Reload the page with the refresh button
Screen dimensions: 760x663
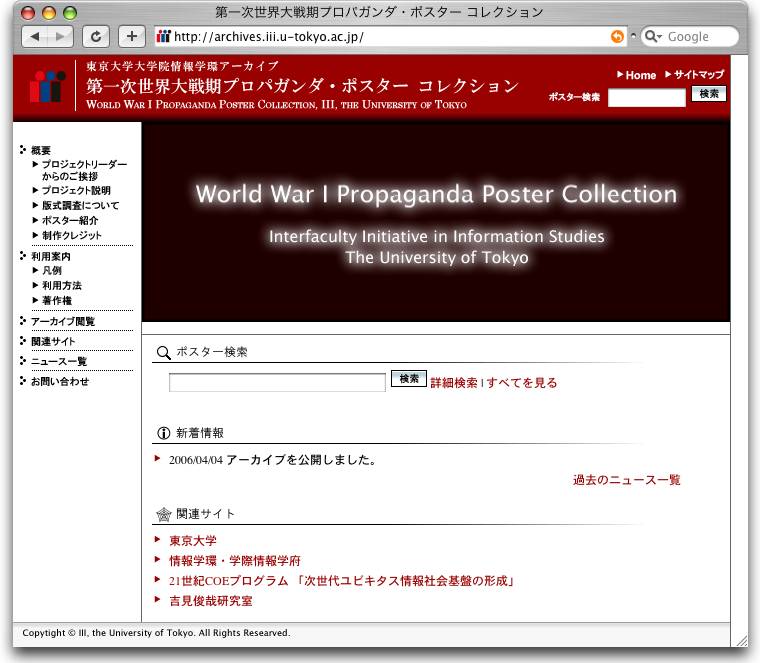[x=96, y=37]
